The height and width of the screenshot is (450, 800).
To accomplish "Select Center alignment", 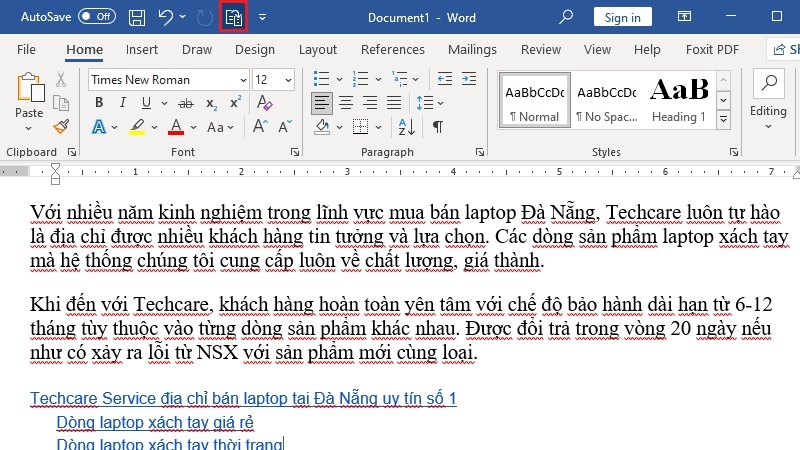I will coord(346,103).
